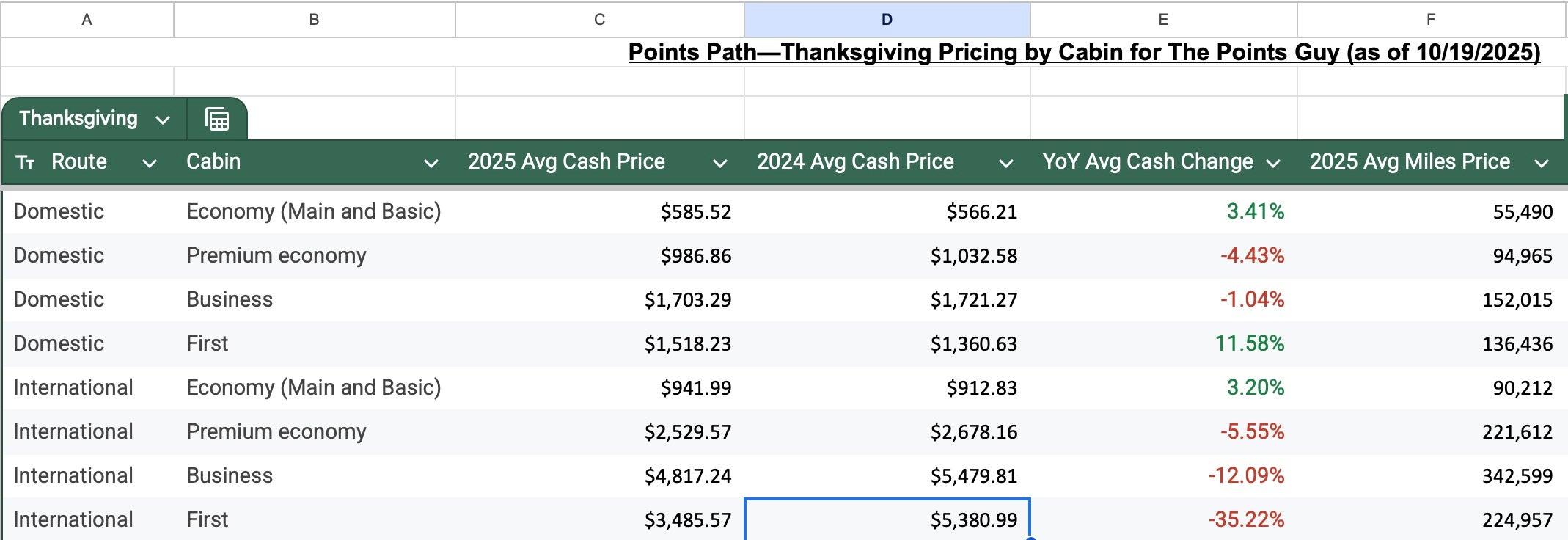The height and width of the screenshot is (540, 1568).
Task: Select column D header
Action: click(x=887, y=20)
